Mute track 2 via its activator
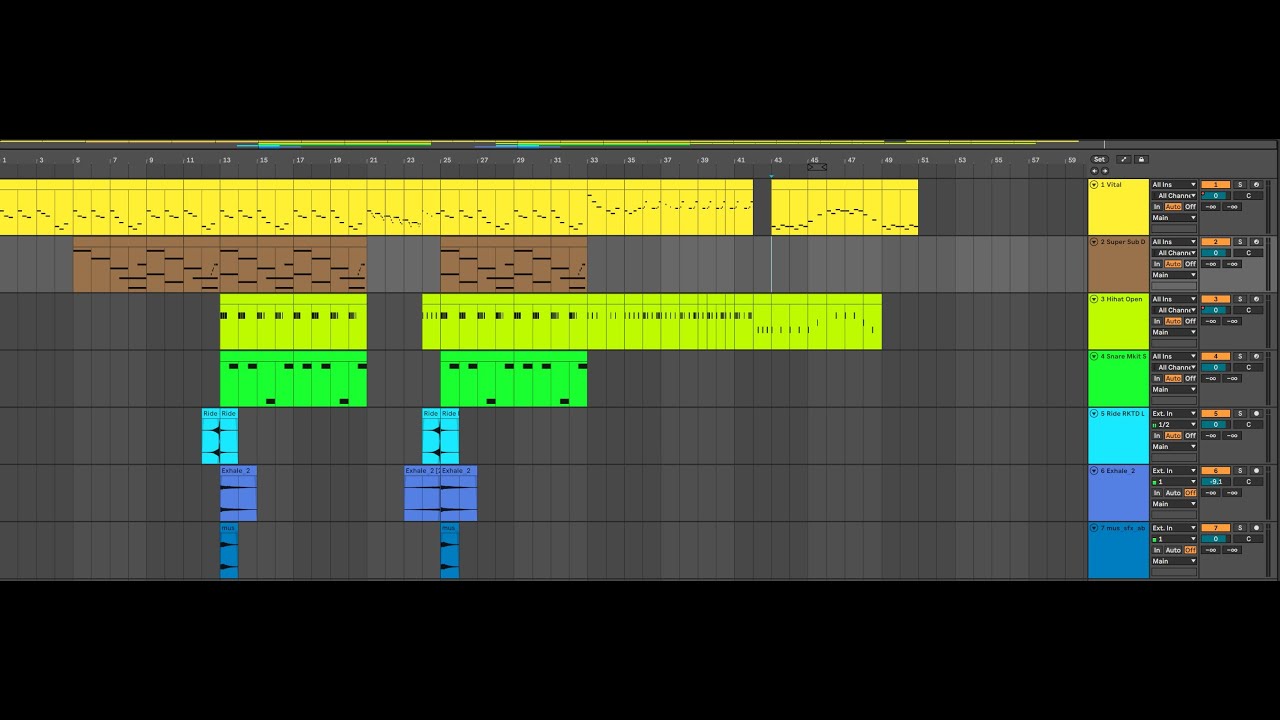Image resolution: width=1280 pixels, height=720 pixels. tap(1216, 242)
